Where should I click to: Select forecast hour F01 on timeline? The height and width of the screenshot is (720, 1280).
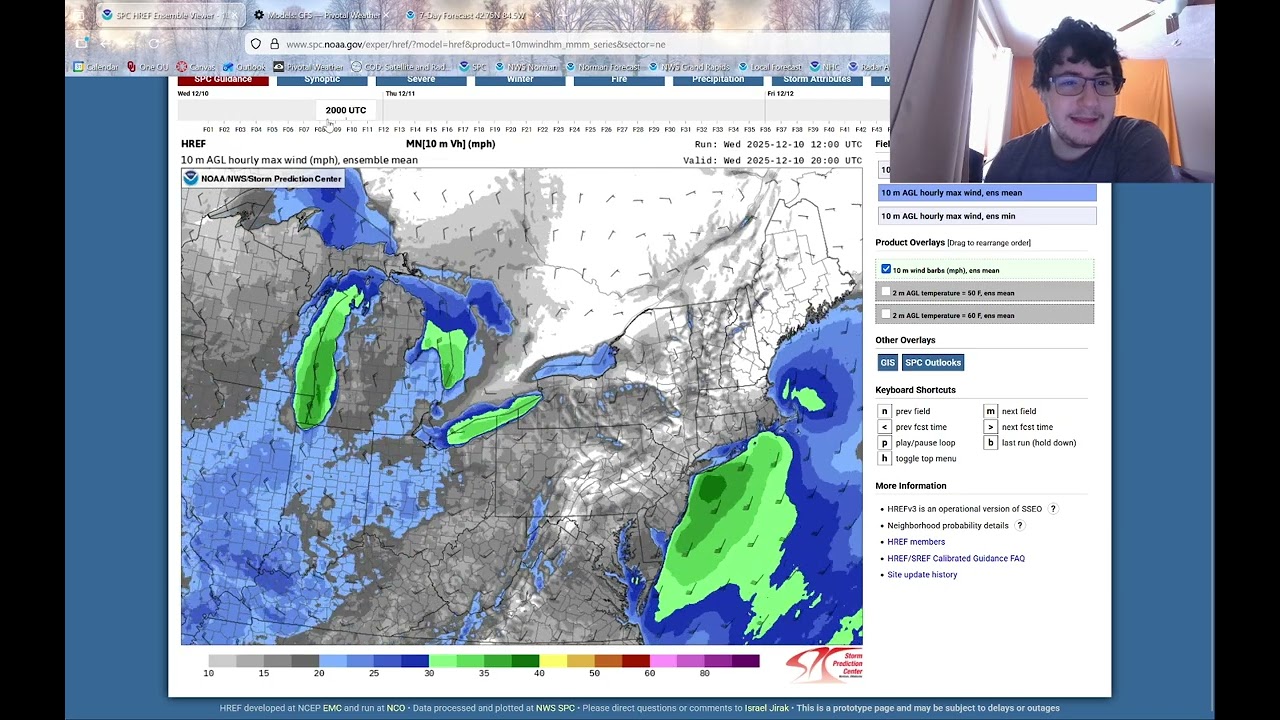coord(208,130)
